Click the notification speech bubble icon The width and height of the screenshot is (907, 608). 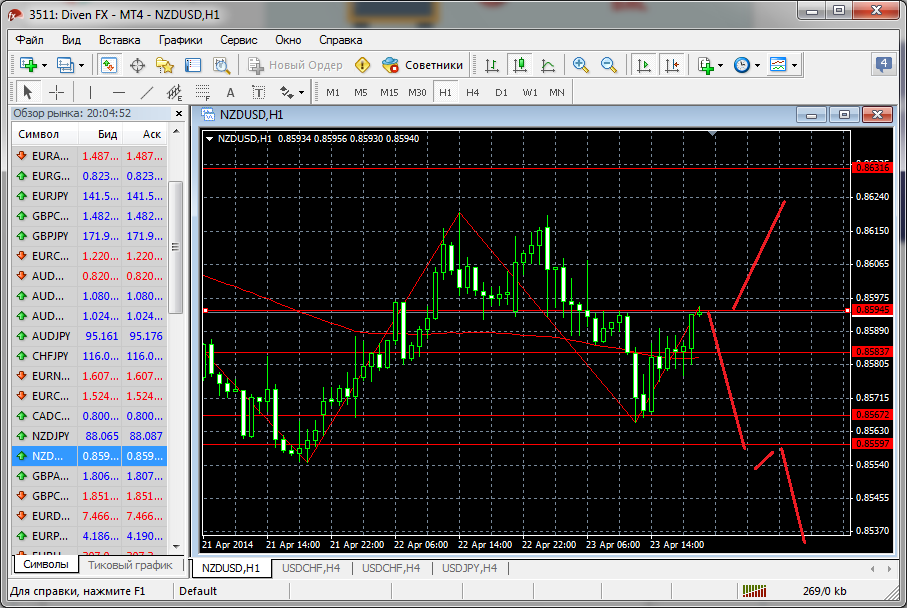[883, 64]
